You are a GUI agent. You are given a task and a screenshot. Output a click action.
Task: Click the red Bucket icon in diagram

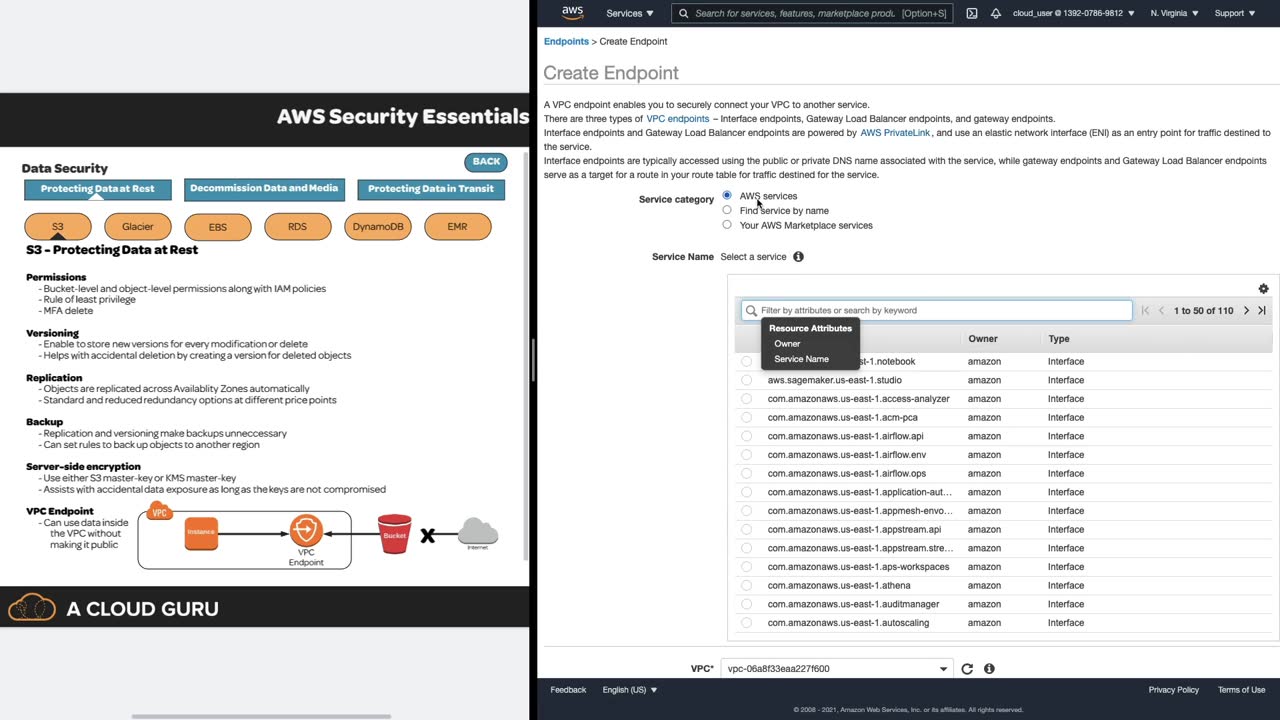pos(395,534)
